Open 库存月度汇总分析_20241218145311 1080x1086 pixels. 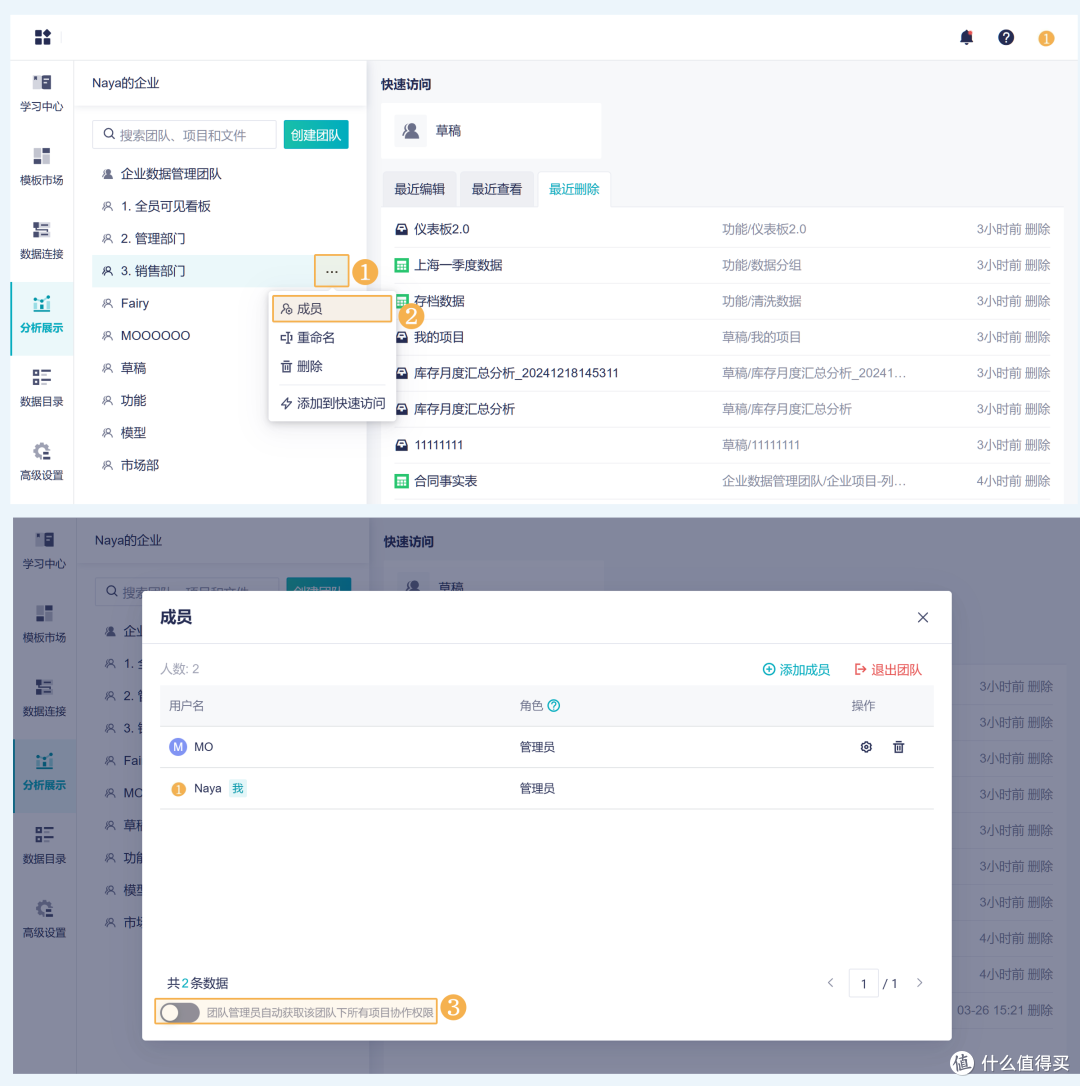coord(516,373)
